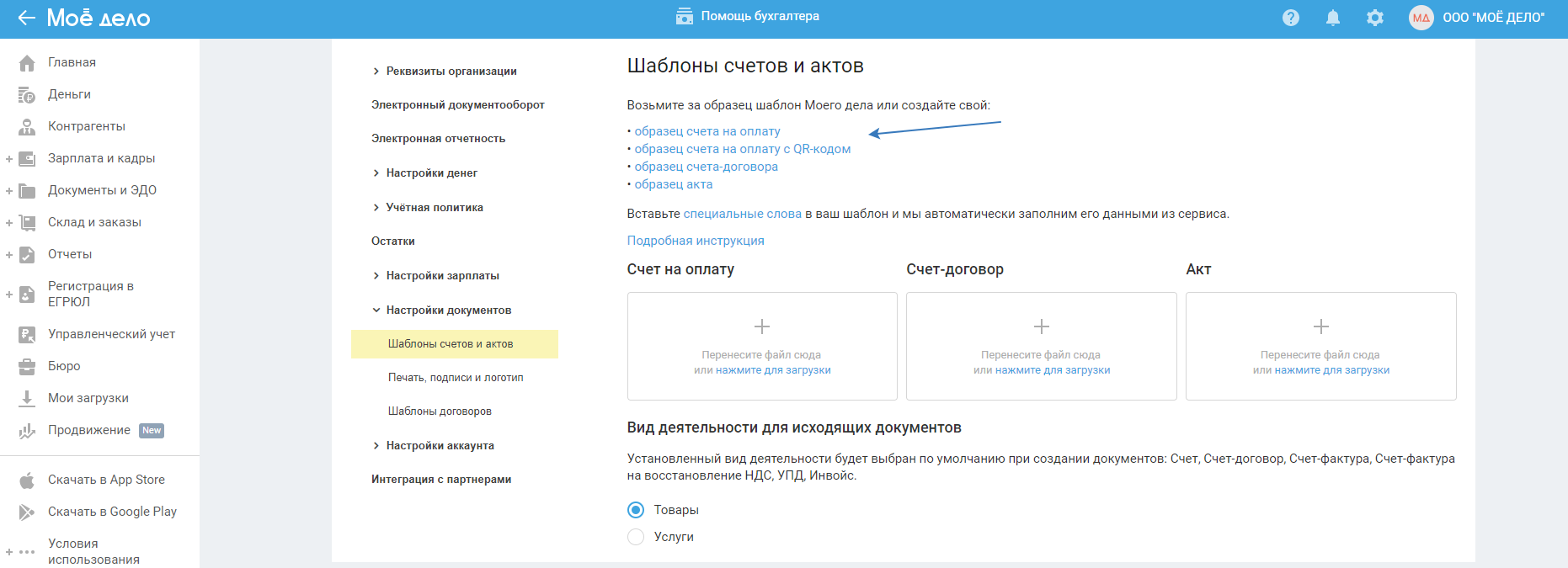The height and width of the screenshot is (568, 1568).
Task: Open Печать, подписи и логотип
Action: 456,378
